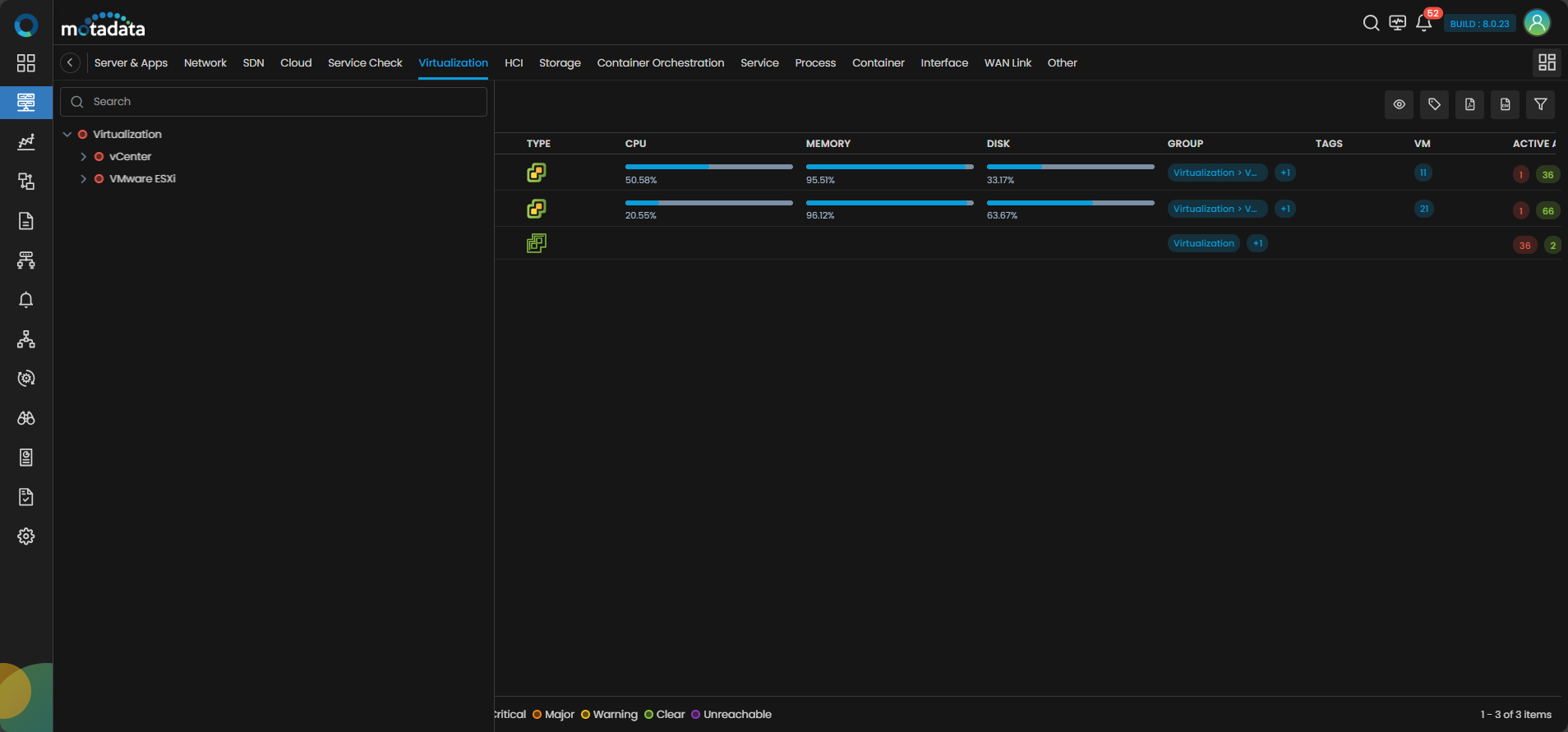Open the binoculars icon in sidebar
The height and width of the screenshot is (732, 1568).
point(26,418)
